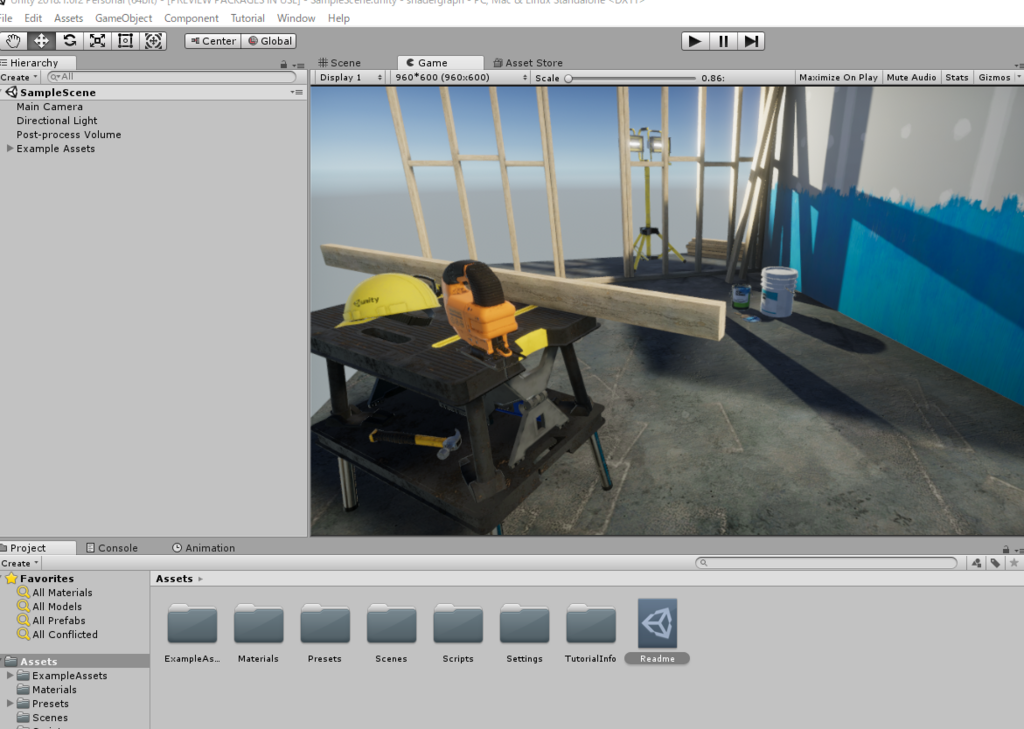Toggle Maximize On Play

(x=839, y=77)
